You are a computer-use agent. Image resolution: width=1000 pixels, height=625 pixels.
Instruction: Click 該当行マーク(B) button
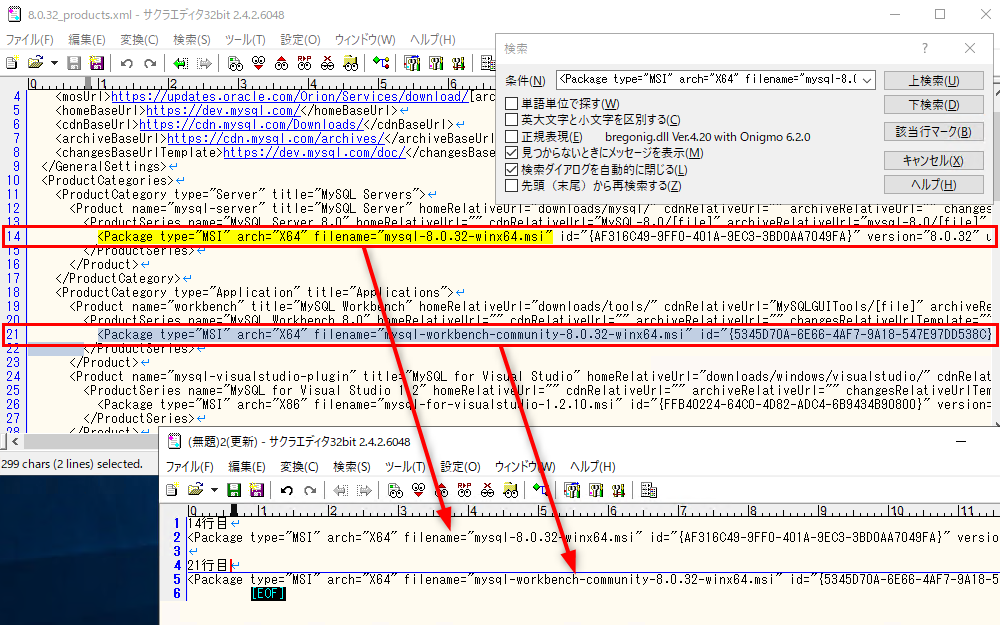934,131
